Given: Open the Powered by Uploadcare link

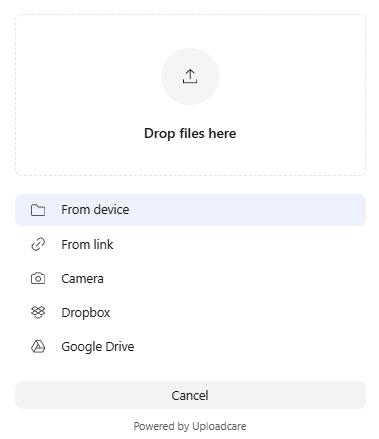Looking at the screenshot, I should click(x=190, y=426).
